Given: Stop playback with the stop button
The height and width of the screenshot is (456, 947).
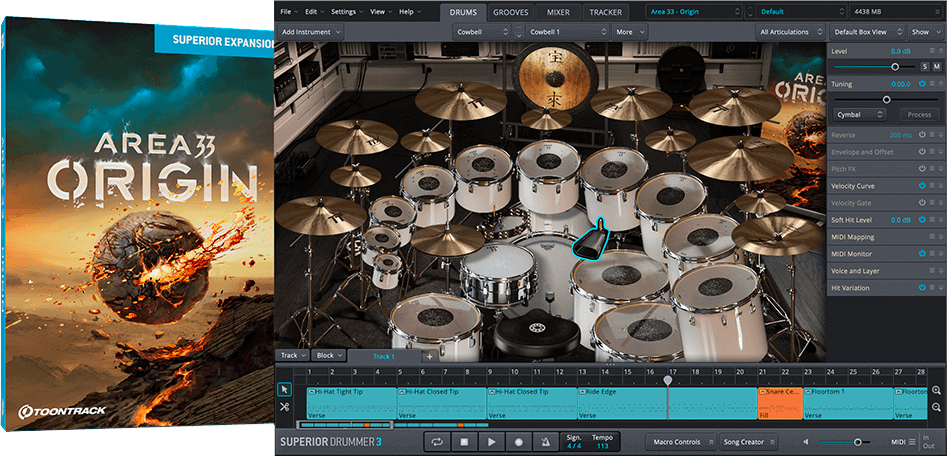Looking at the screenshot, I should tap(464, 442).
